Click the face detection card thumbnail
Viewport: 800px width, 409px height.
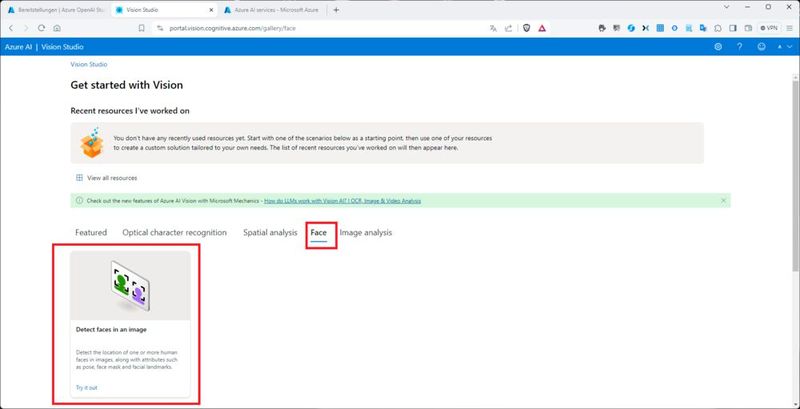(130, 285)
